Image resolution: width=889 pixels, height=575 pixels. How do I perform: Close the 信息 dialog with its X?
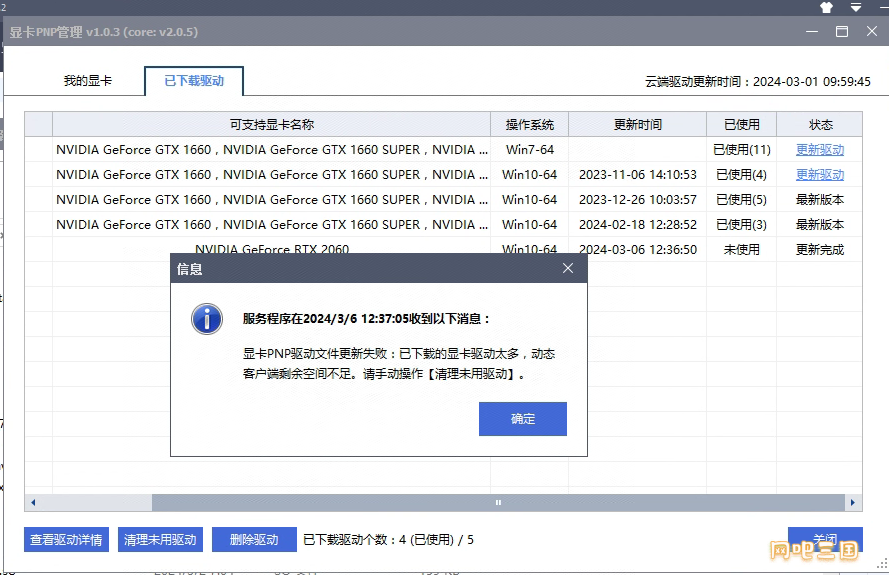click(x=568, y=268)
